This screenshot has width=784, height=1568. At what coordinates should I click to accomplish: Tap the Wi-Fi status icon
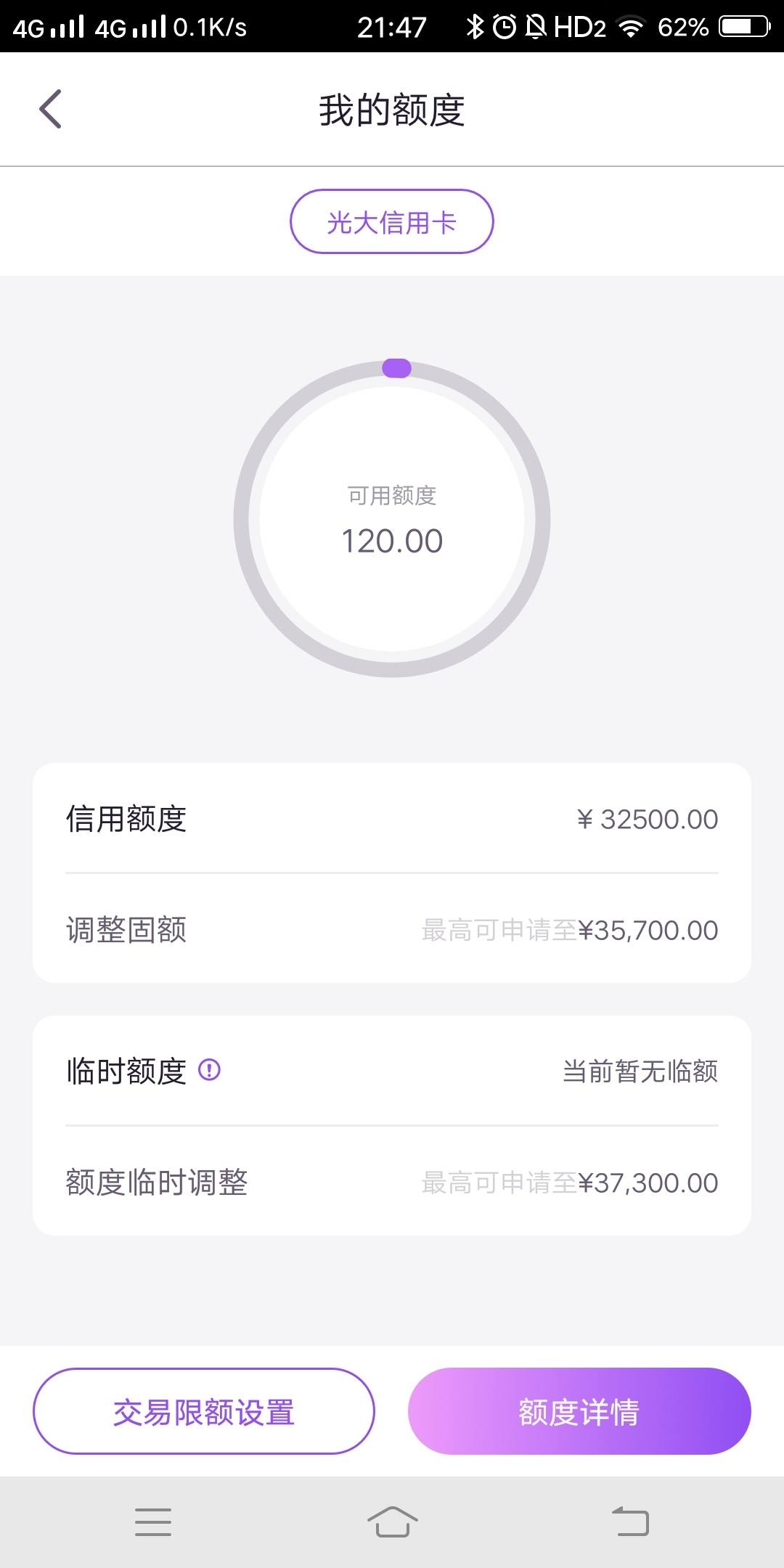[x=631, y=27]
